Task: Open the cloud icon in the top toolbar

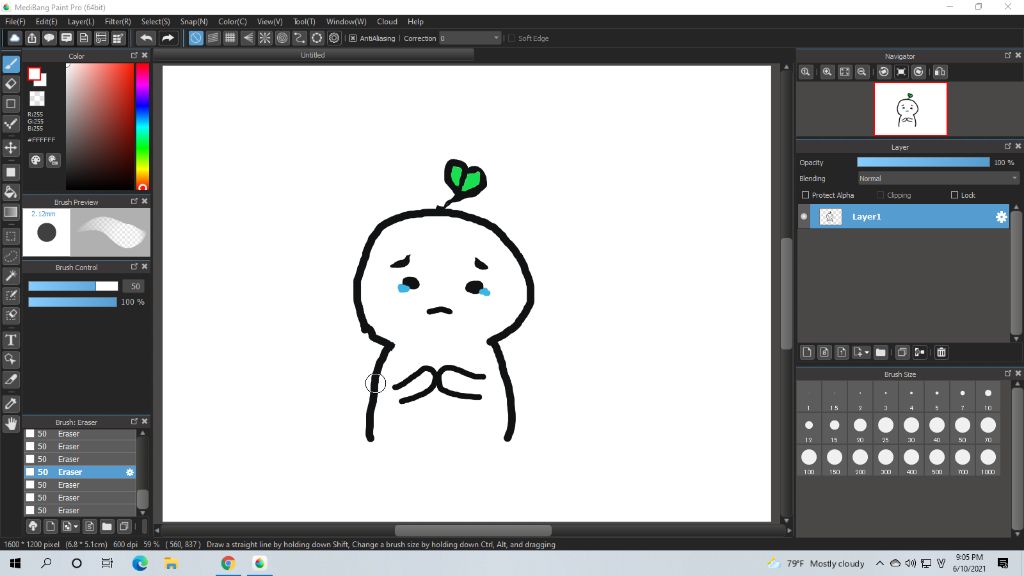Action: [14, 38]
